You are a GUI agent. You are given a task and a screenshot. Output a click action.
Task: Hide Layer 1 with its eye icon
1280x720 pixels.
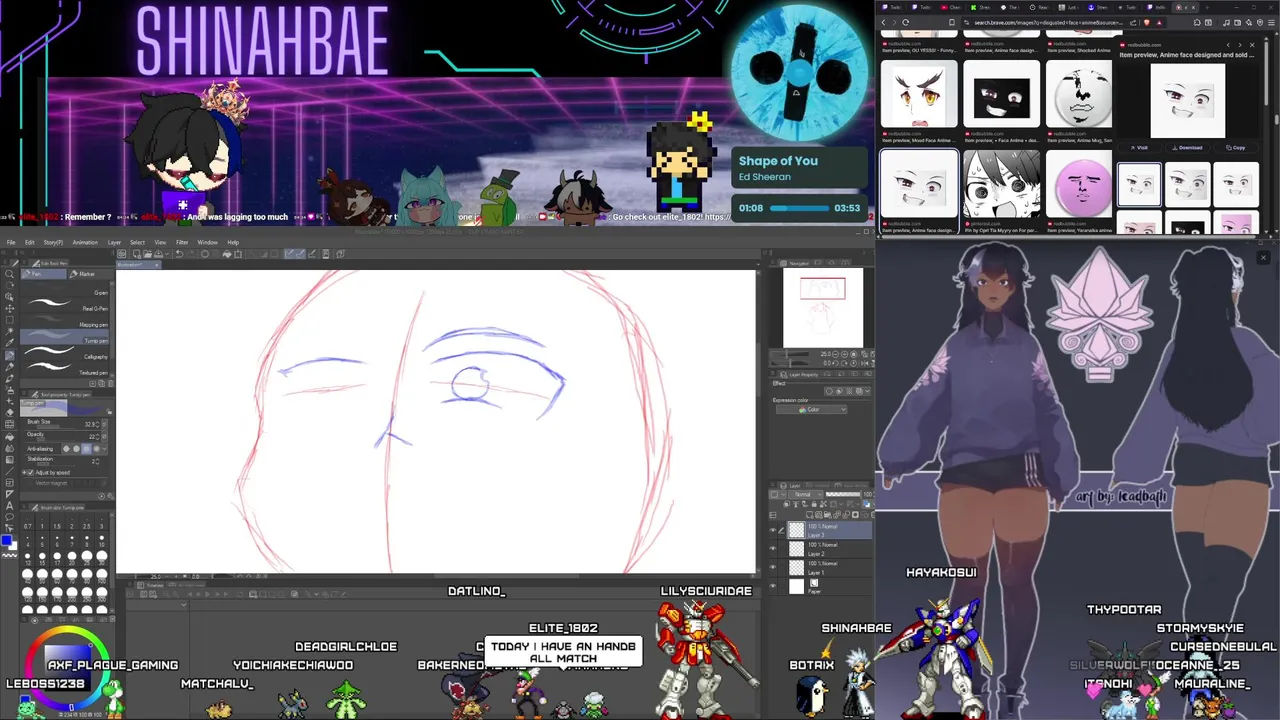click(772, 566)
